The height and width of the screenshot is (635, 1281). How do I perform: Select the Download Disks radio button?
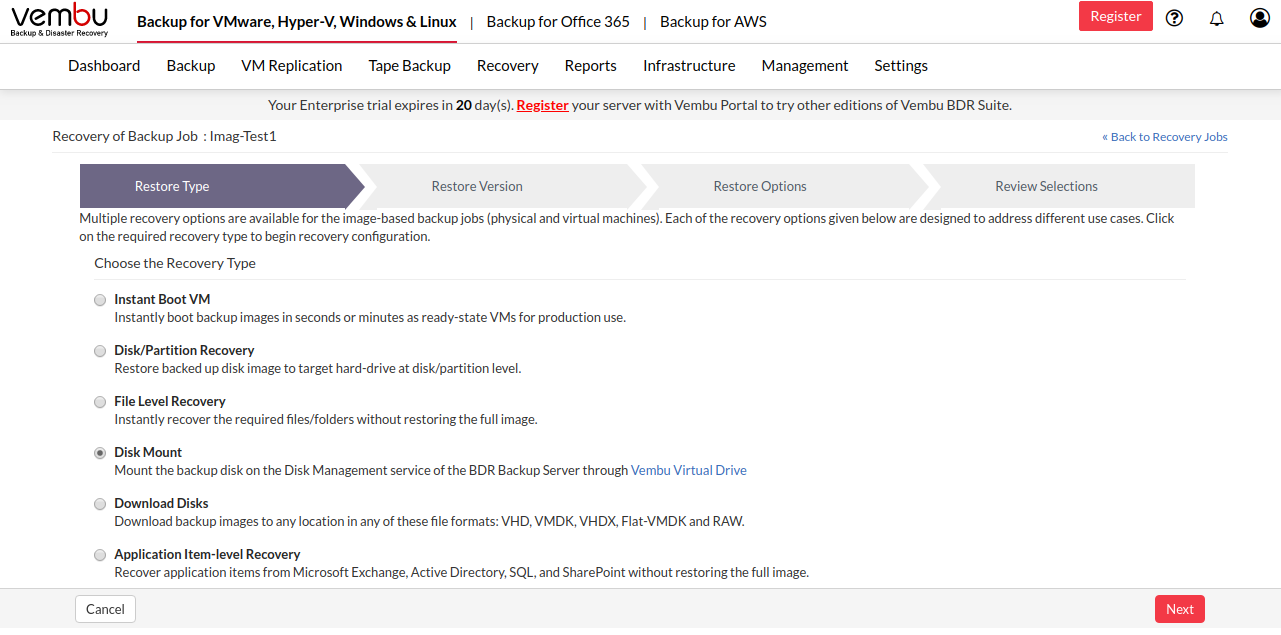click(x=100, y=504)
